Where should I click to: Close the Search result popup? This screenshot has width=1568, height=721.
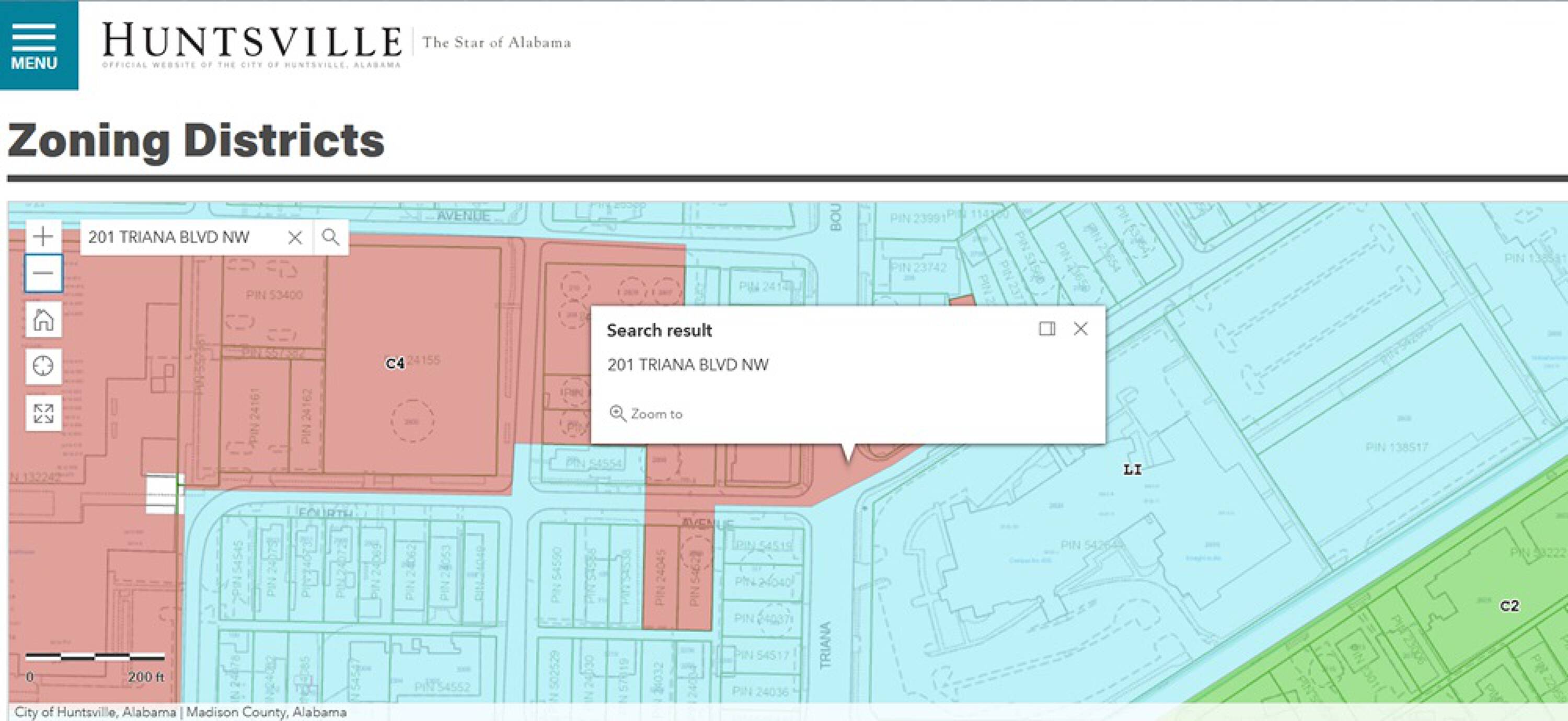1080,329
